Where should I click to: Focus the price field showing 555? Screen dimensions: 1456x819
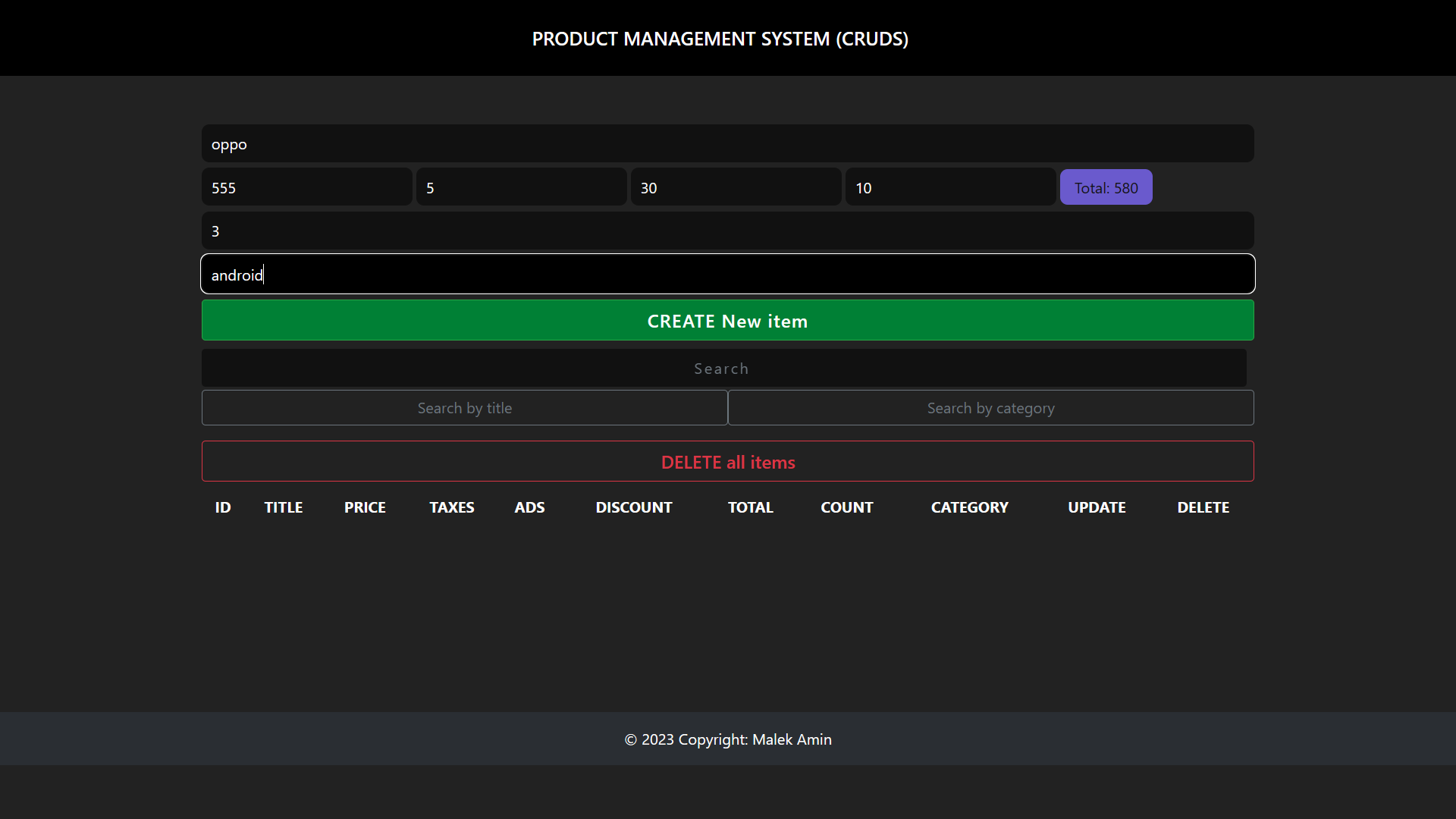click(306, 187)
